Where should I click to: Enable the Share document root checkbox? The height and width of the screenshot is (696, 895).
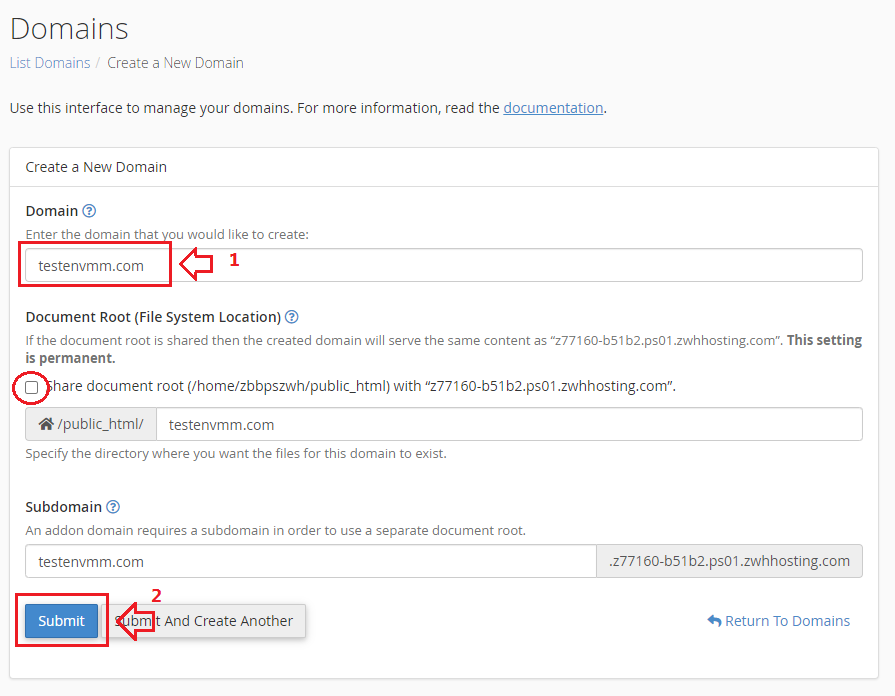(x=32, y=388)
